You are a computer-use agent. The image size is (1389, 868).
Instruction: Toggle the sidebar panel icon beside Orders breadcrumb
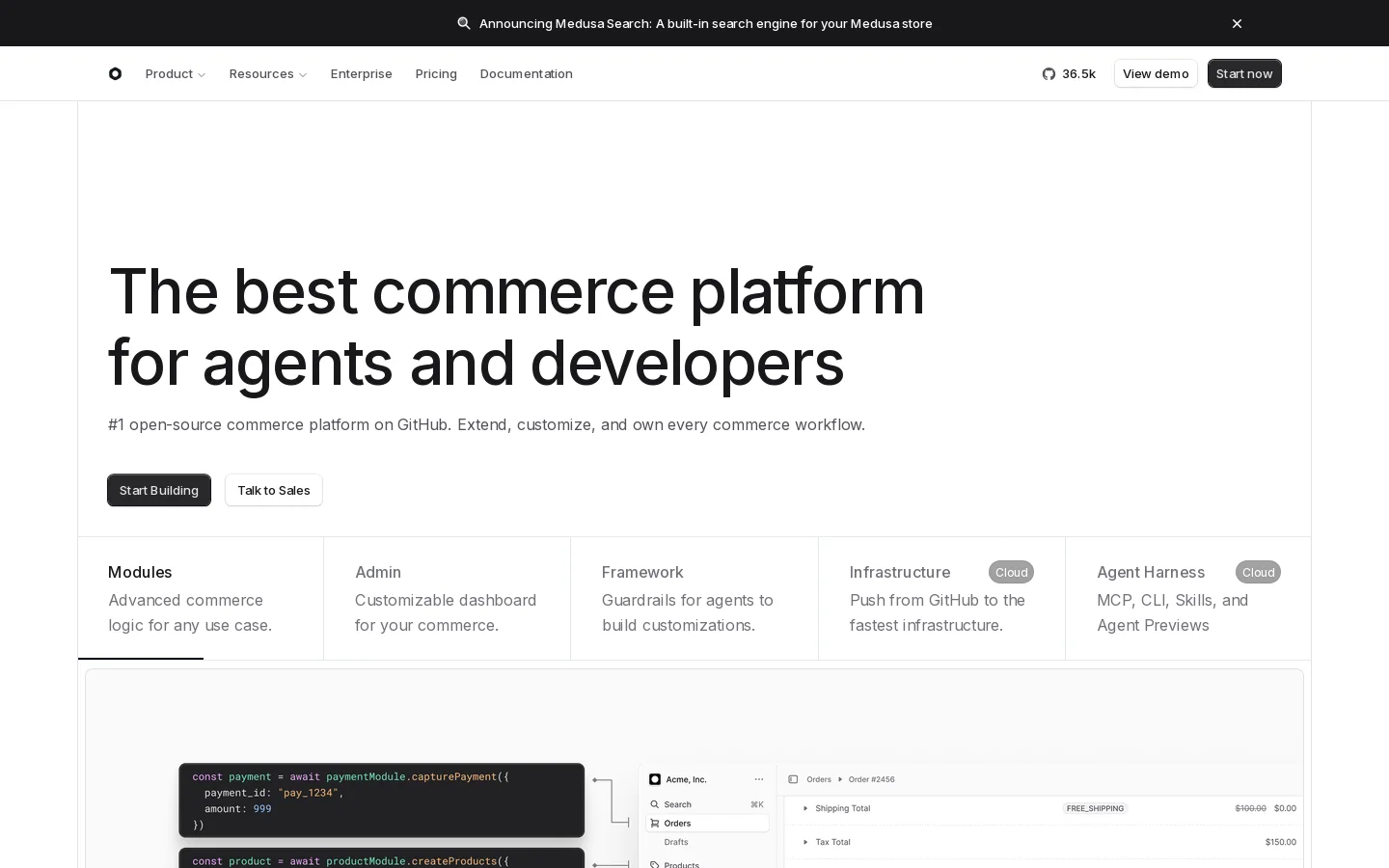pos(793,779)
